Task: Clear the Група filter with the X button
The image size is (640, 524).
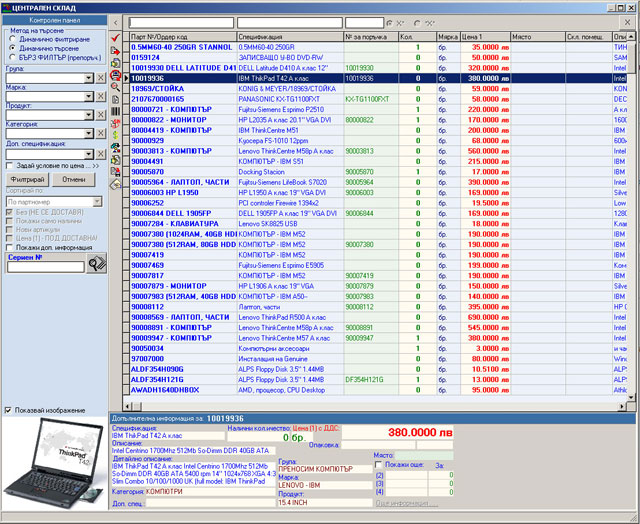Action: (100, 79)
